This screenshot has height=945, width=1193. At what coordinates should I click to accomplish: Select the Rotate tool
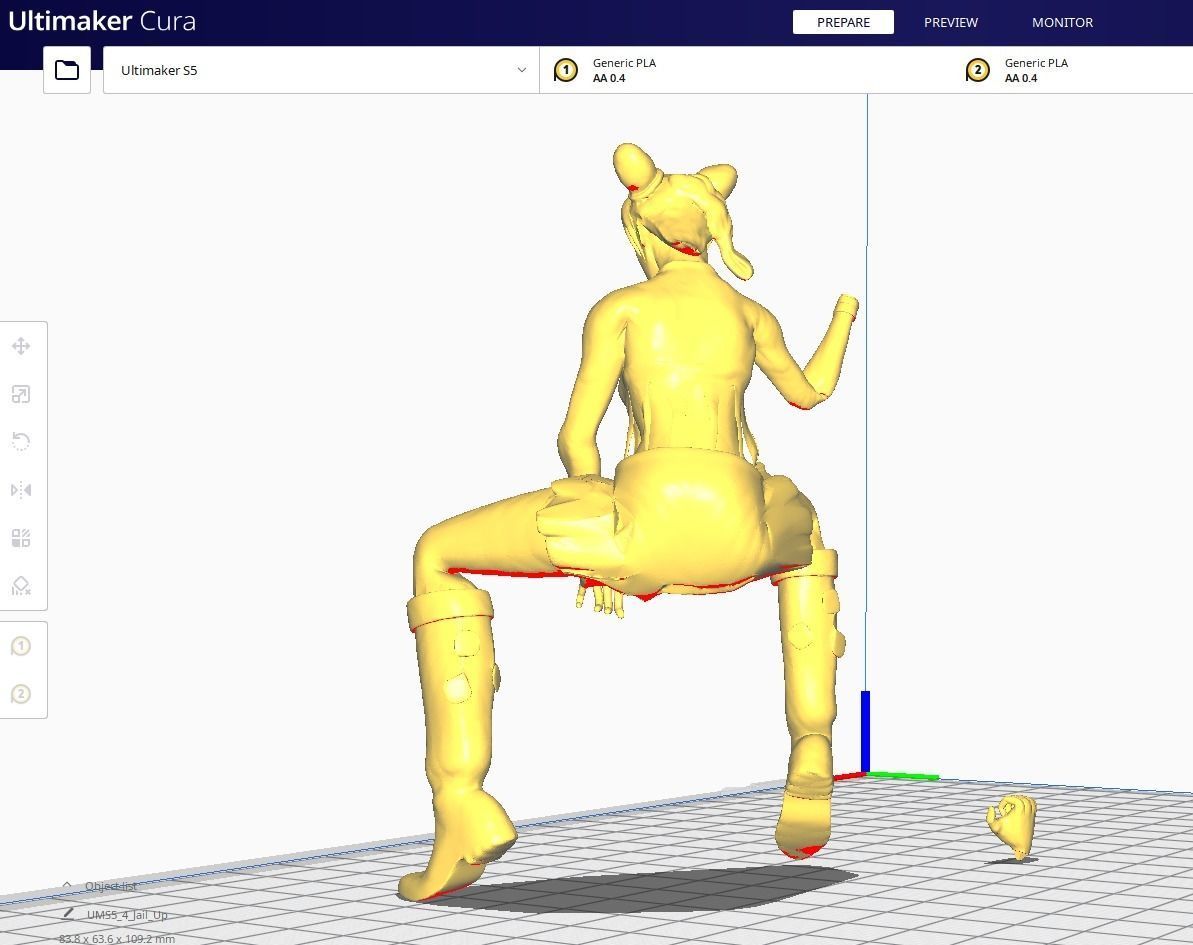click(x=21, y=442)
